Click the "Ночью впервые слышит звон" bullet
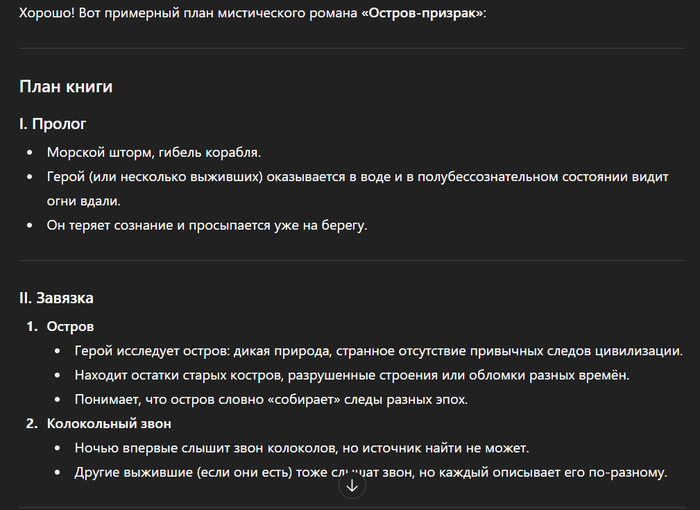This screenshot has height=510, width=700. [301, 447]
